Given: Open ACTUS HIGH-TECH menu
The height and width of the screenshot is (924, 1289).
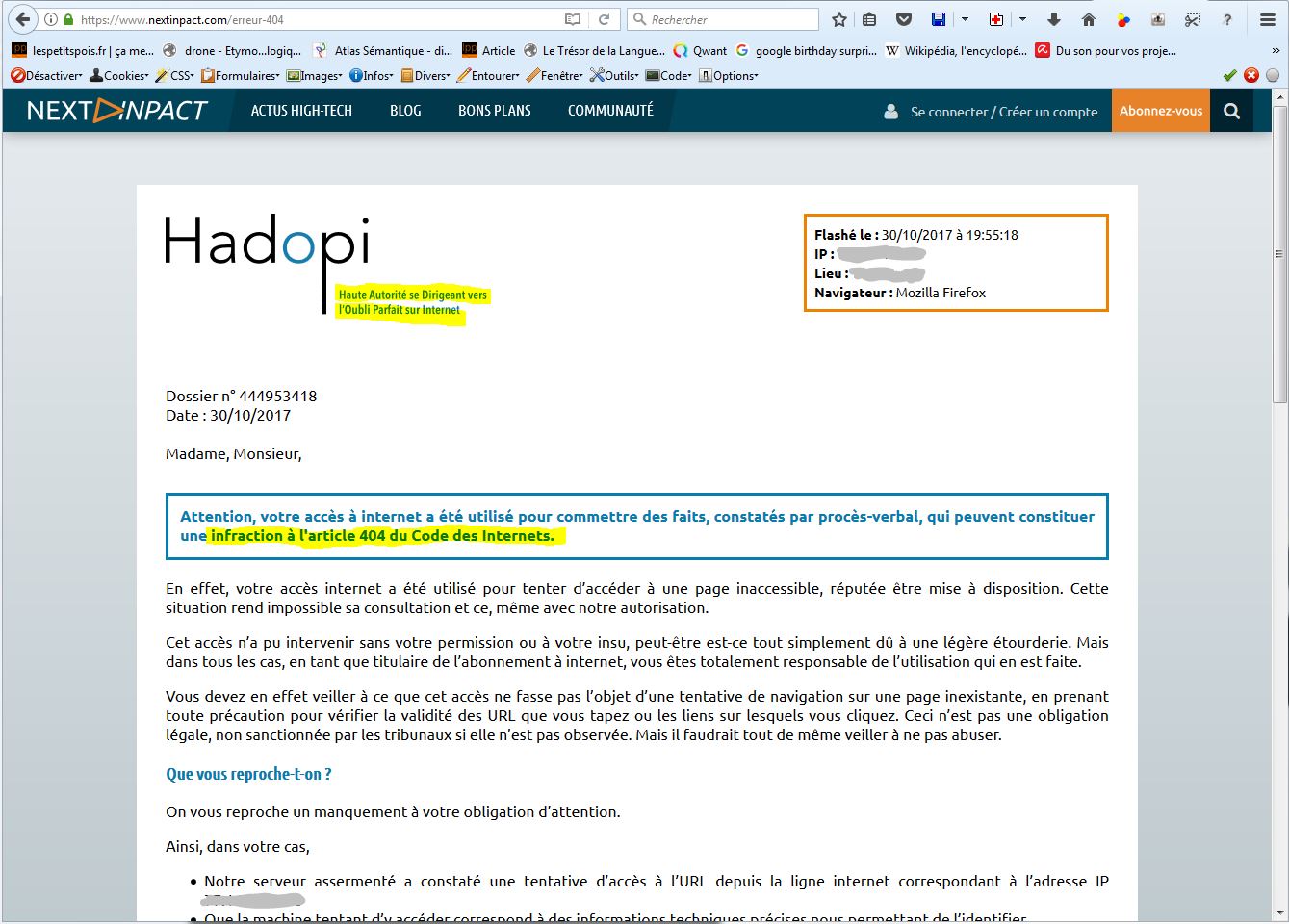Looking at the screenshot, I should (301, 111).
